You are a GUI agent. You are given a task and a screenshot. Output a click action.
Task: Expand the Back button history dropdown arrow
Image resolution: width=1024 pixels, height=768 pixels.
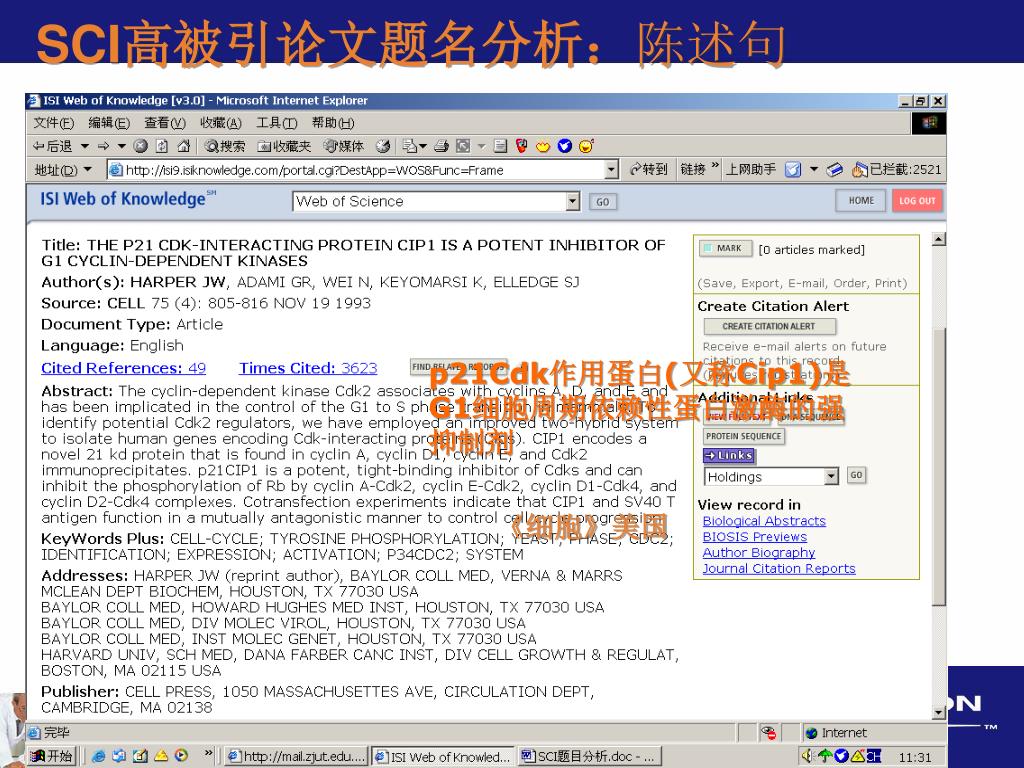pyautogui.click(x=85, y=146)
